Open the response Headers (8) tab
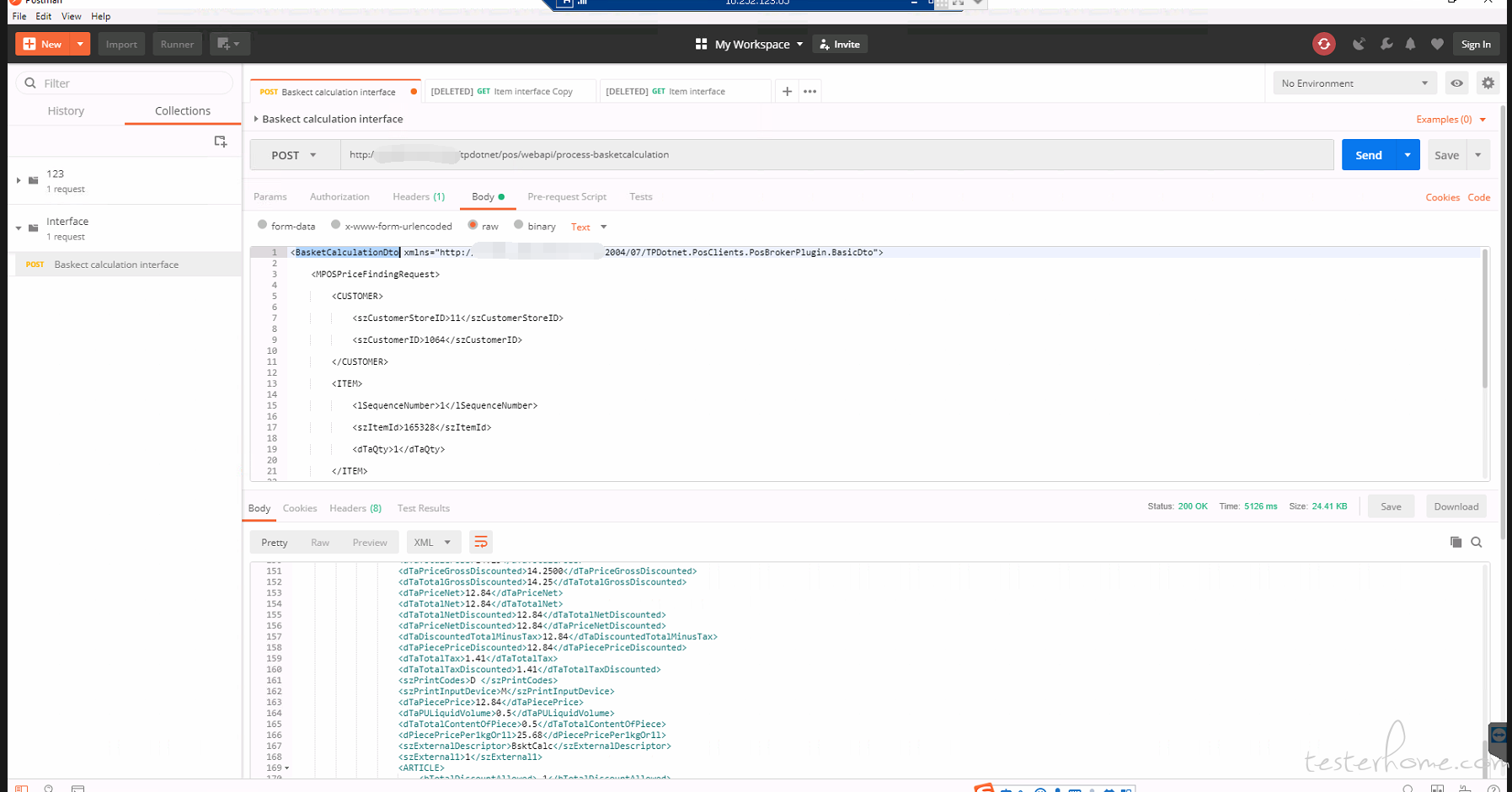The width and height of the screenshot is (1512, 792). click(x=355, y=508)
